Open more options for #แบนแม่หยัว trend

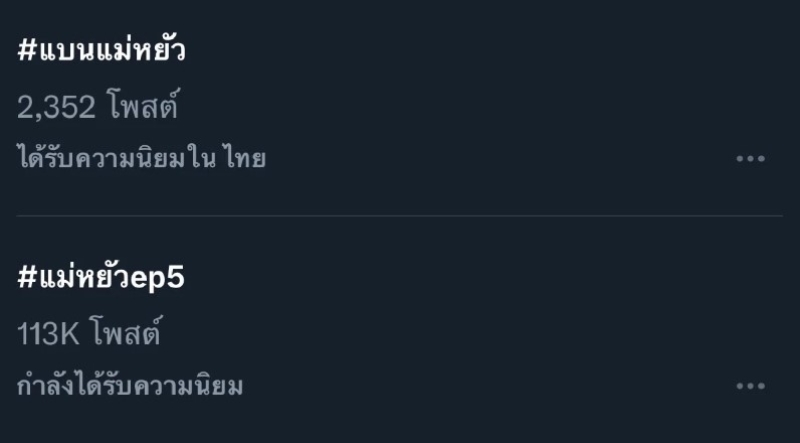750,158
